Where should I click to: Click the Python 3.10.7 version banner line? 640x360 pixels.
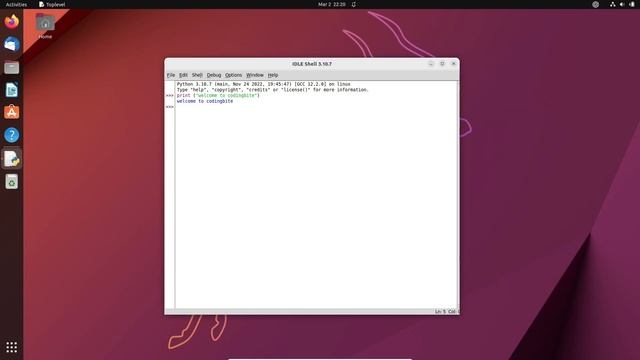pyautogui.click(x=263, y=84)
